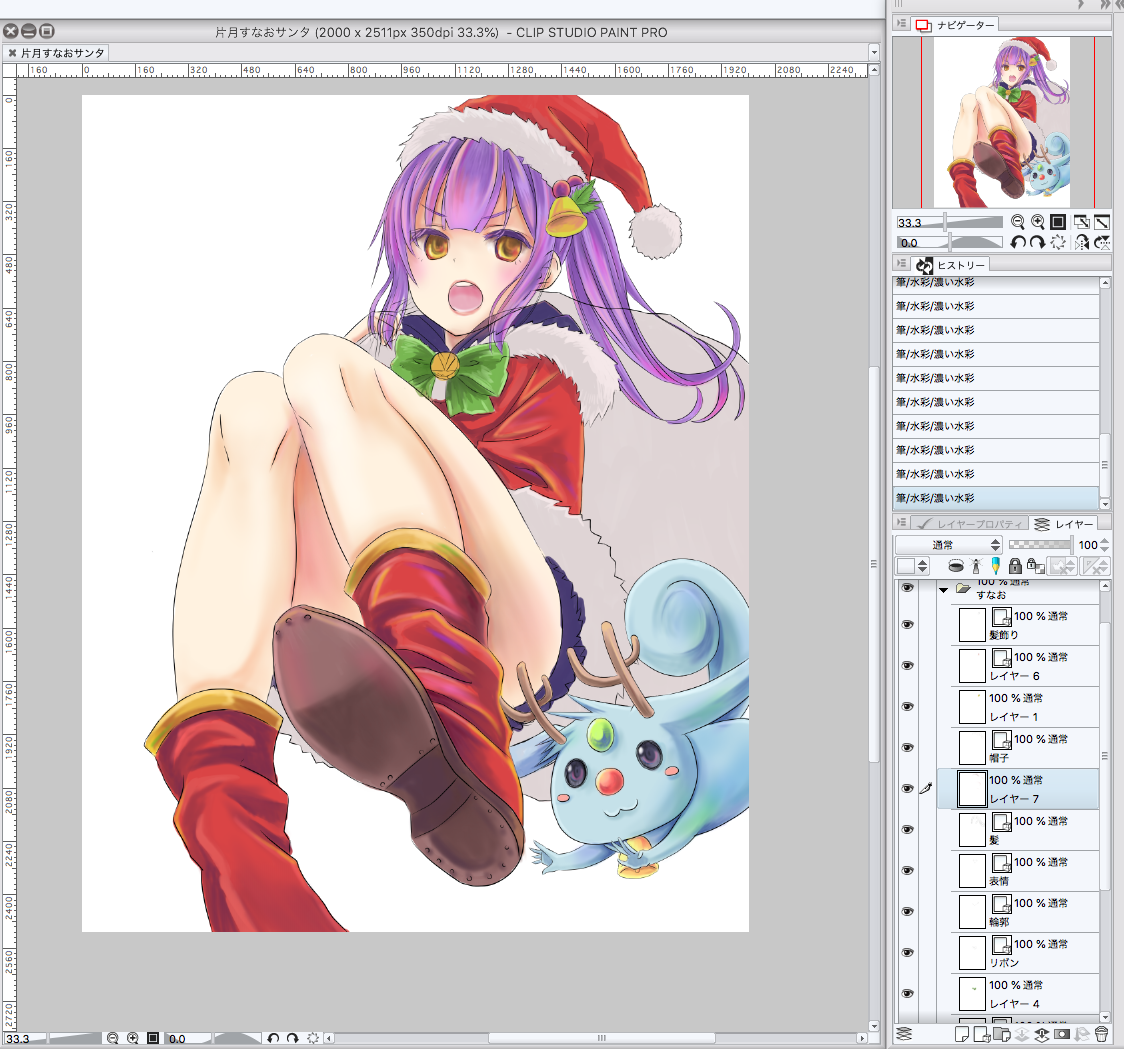Click zoom out icon in Navigator panel

pyautogui.click(x=1017, y=222)
